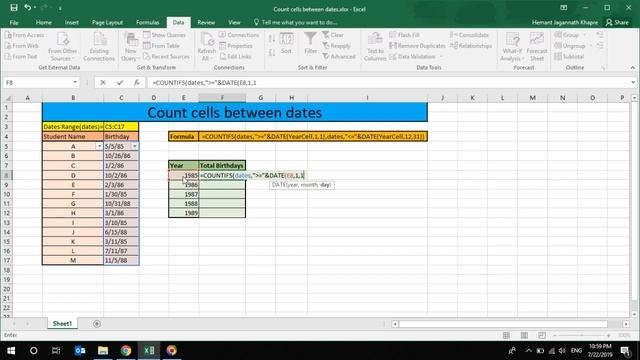
Task: Open Relationships
Action: [x=471, y=46]
